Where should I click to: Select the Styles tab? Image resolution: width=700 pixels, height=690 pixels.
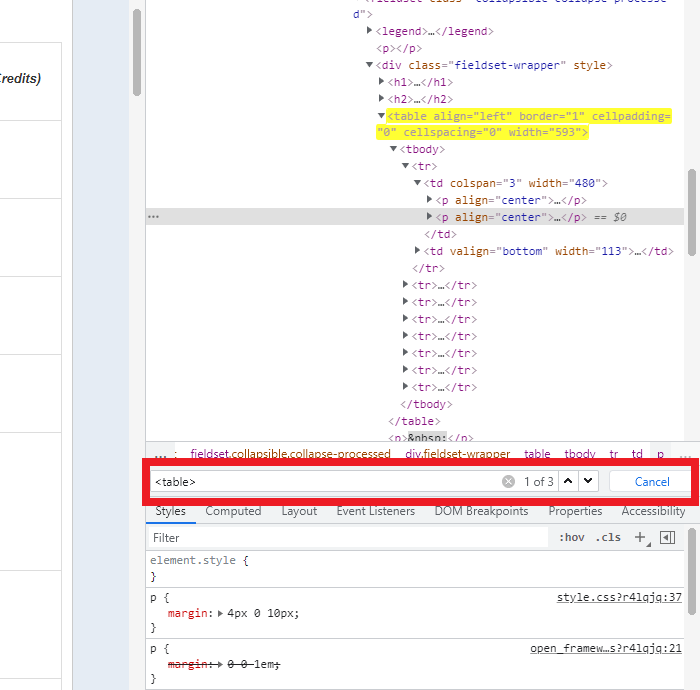click(171, 511)
